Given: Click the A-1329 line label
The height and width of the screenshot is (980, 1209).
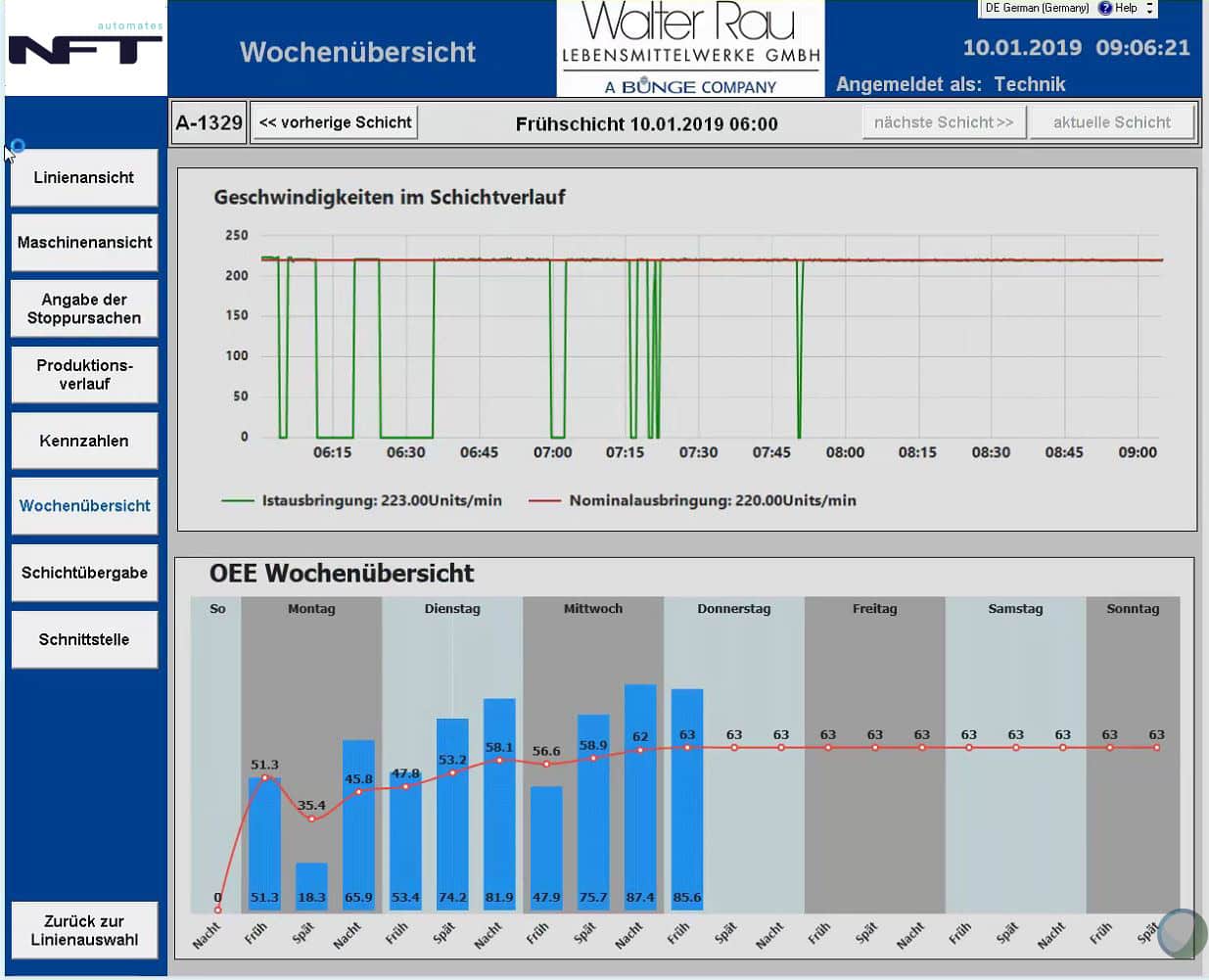Looking at the screenshot, I should click(x=209, y=122).
